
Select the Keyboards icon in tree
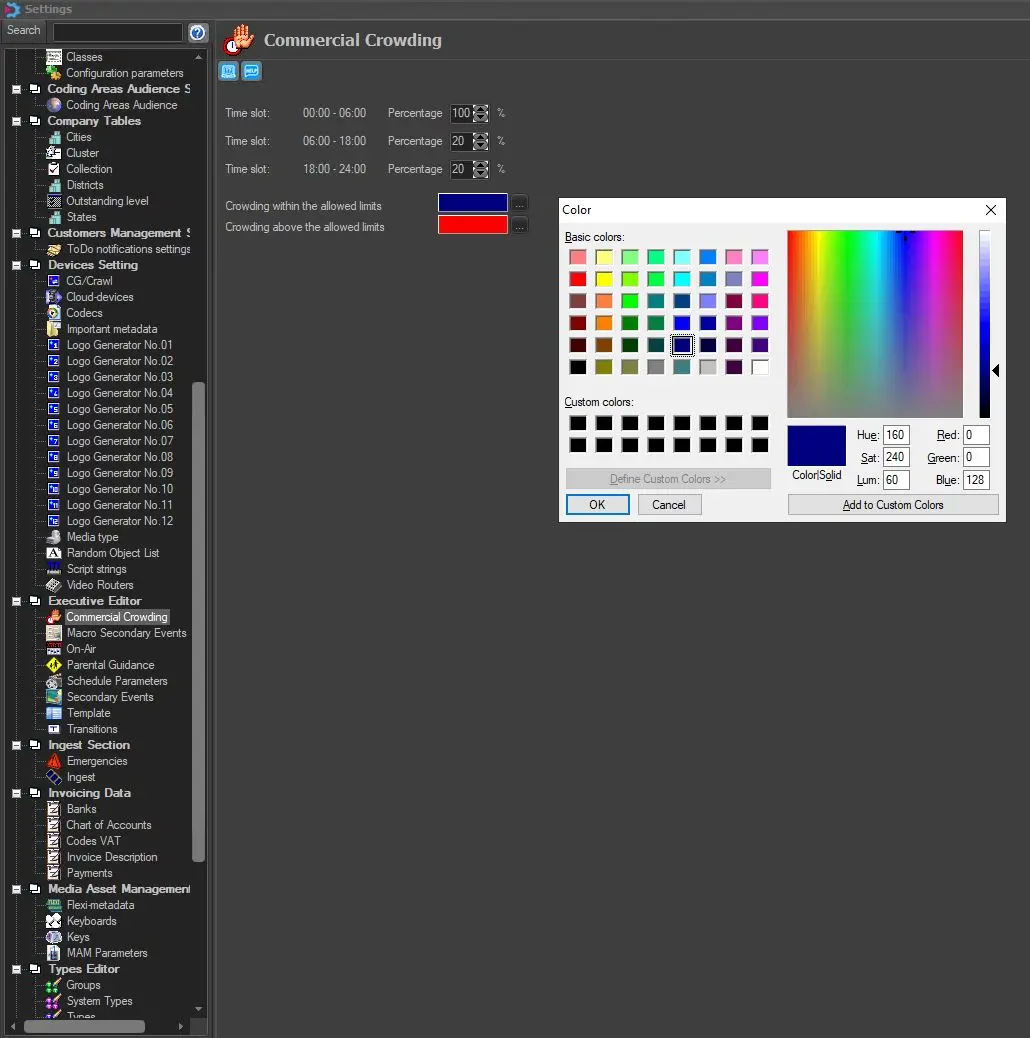point(54,921)
